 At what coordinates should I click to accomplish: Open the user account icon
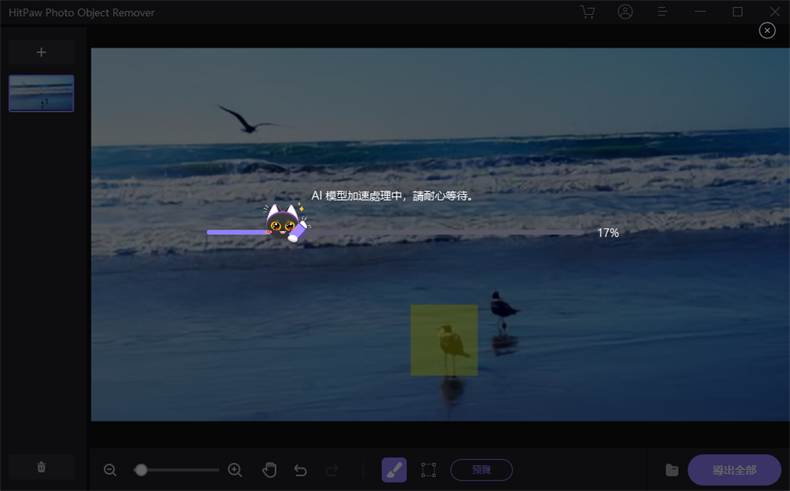pyautogui.click(x=625, y=12)
